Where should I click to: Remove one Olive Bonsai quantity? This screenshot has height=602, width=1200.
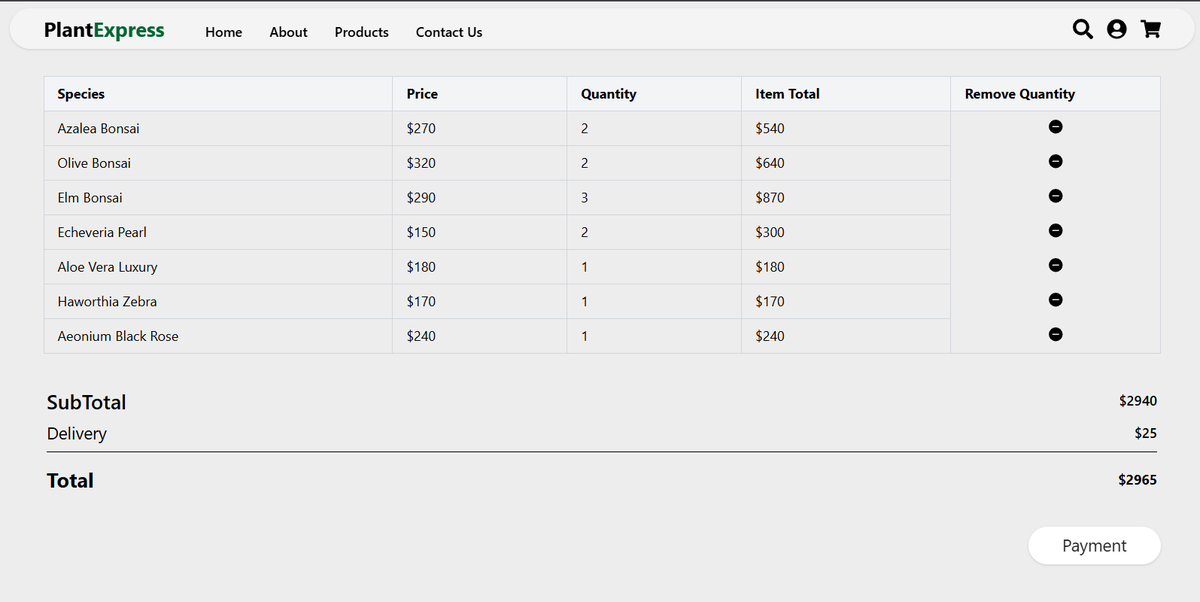[x=1055, y=161]
